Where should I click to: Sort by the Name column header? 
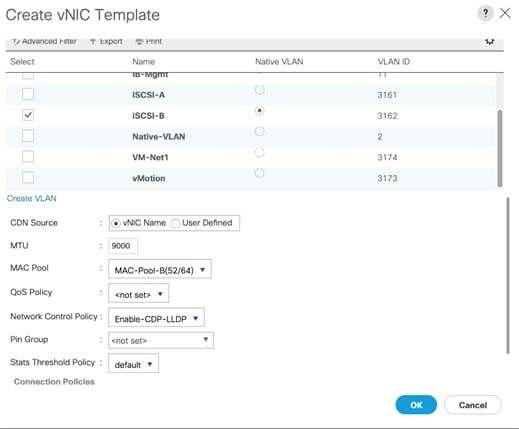[143, 62]
